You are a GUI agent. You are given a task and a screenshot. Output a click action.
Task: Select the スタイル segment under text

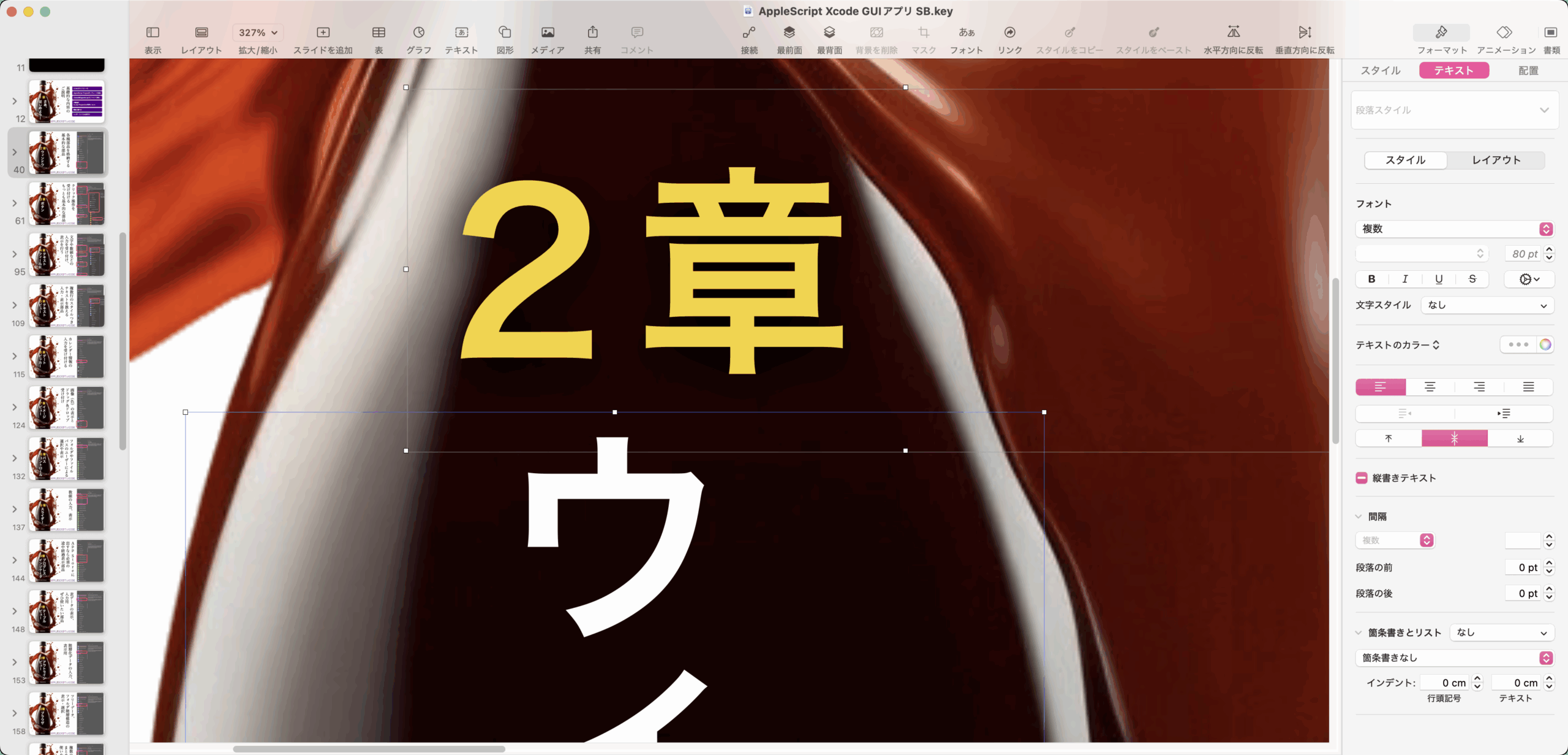(x=1406, y=160)
